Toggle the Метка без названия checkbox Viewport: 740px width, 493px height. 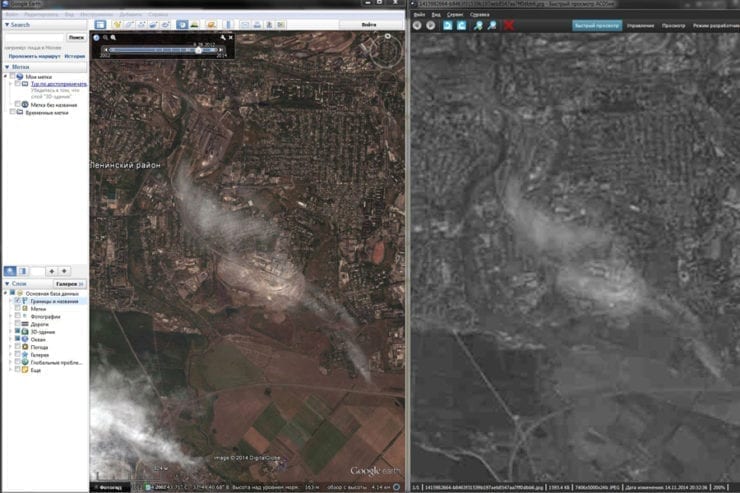pyautogui.click(x=17, y=104)
